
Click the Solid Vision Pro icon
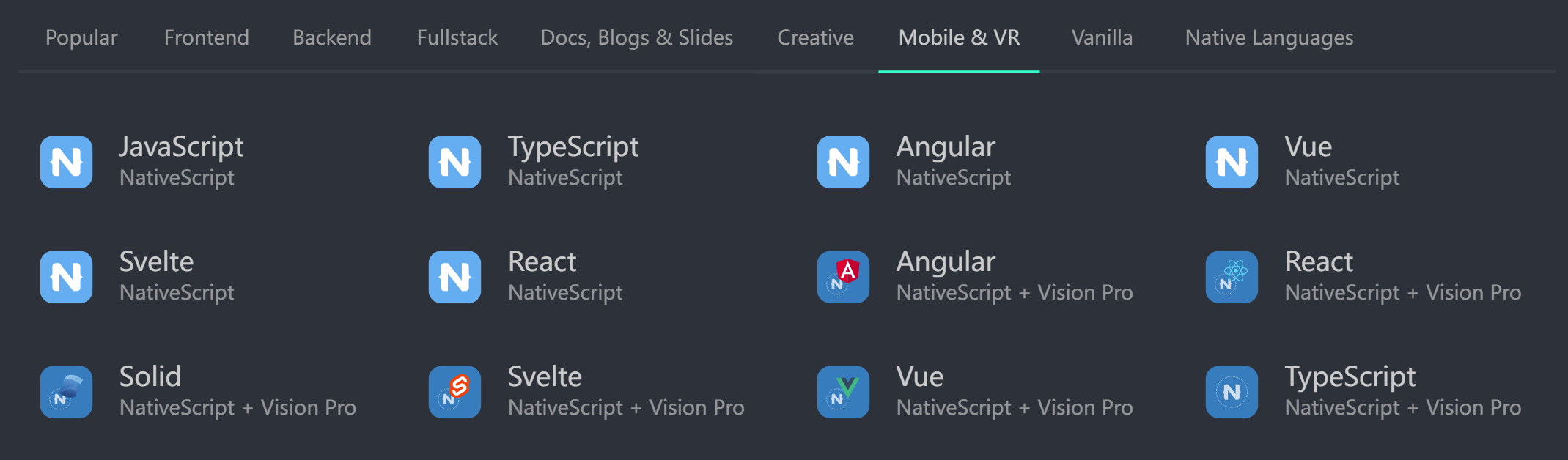(67, 392)
